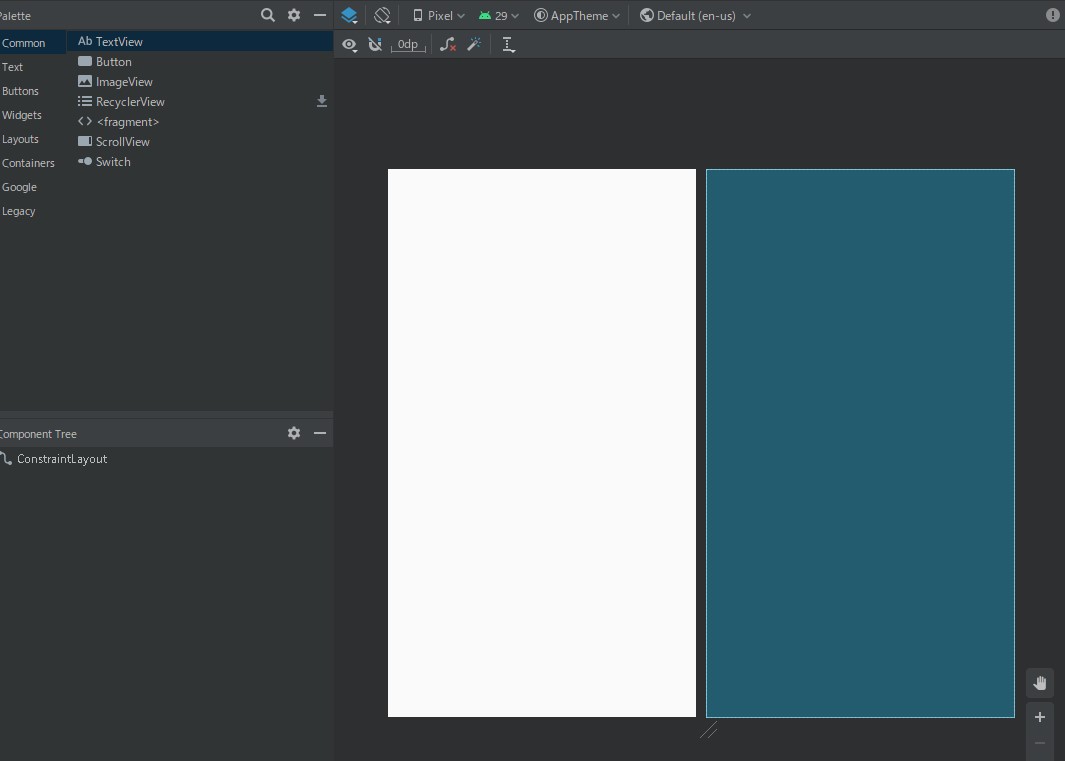This screenshot has height=761, width=1065.
Task: Open the View Options eye icon
Action: pyautogui.click(x=349, y=44)
